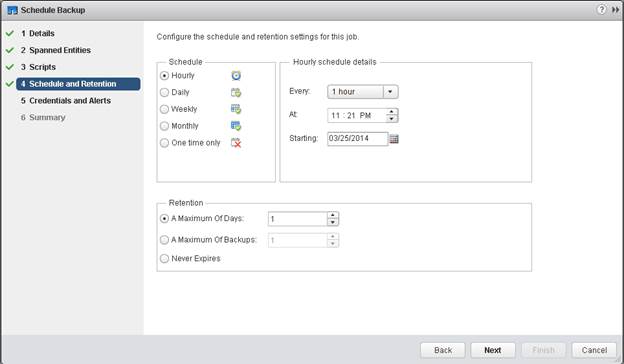Image resolution: width=624 pixels, height=364 pixels.
Task: Go to step 5 Credentials and Alerts
Action: (x=66, y=101)
